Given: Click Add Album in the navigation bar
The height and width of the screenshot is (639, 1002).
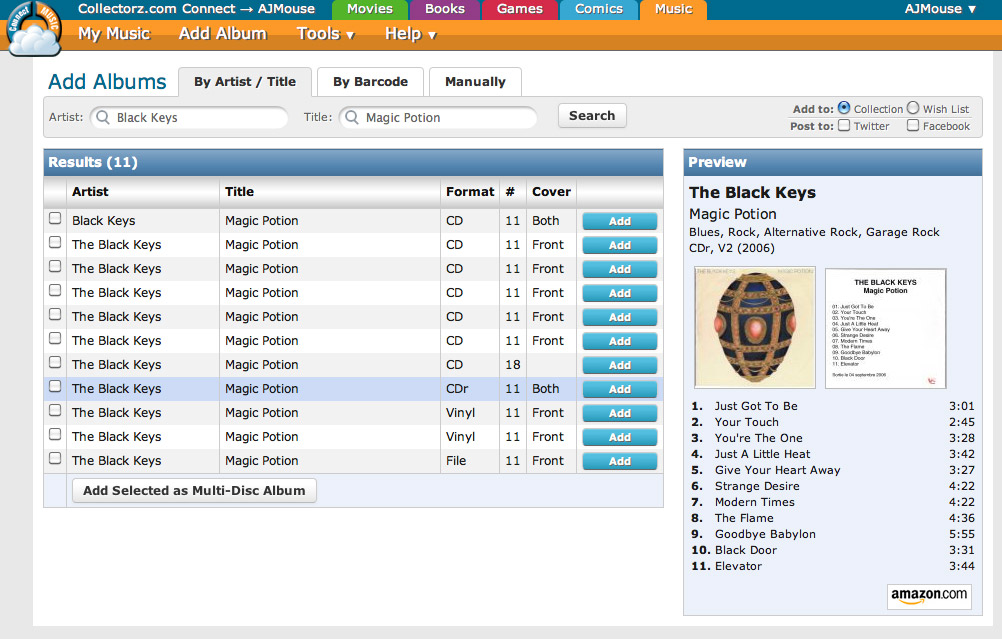Looking at the screenshot, I should pos(222,34).
